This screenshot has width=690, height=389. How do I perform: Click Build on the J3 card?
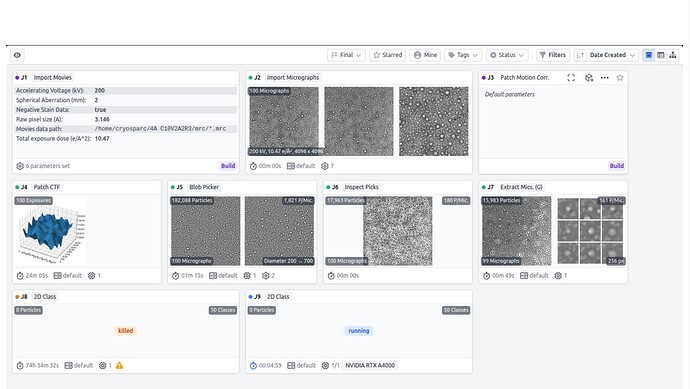pos(617,166)
